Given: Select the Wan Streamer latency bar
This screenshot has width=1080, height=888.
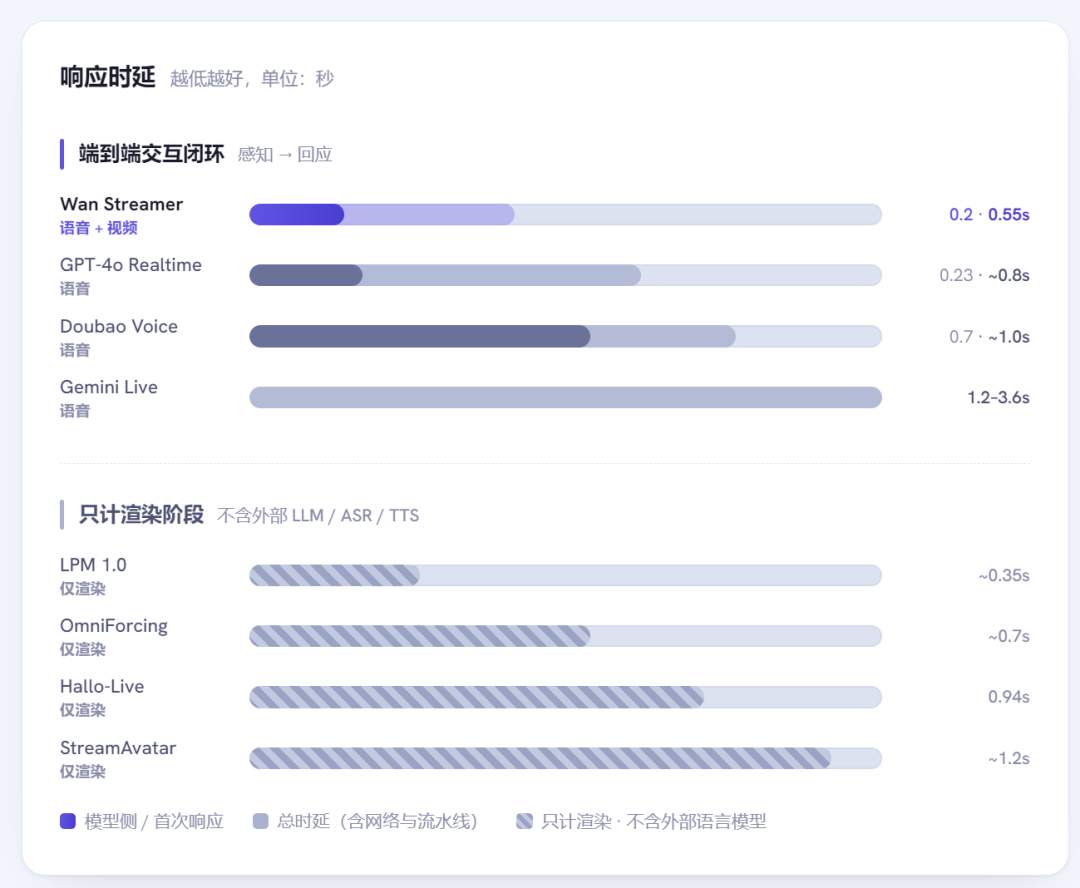Looking at the screenshot, I should click(x=565, y=214).
